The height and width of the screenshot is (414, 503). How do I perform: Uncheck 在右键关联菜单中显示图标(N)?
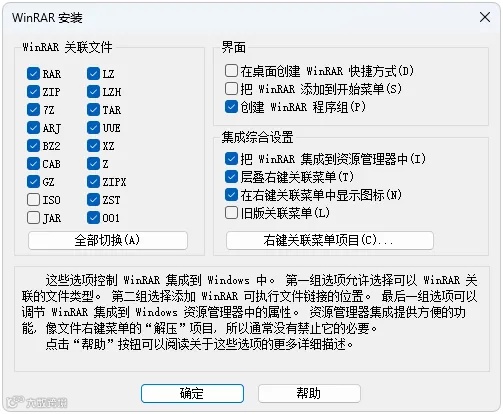click(x=231, y=195)
